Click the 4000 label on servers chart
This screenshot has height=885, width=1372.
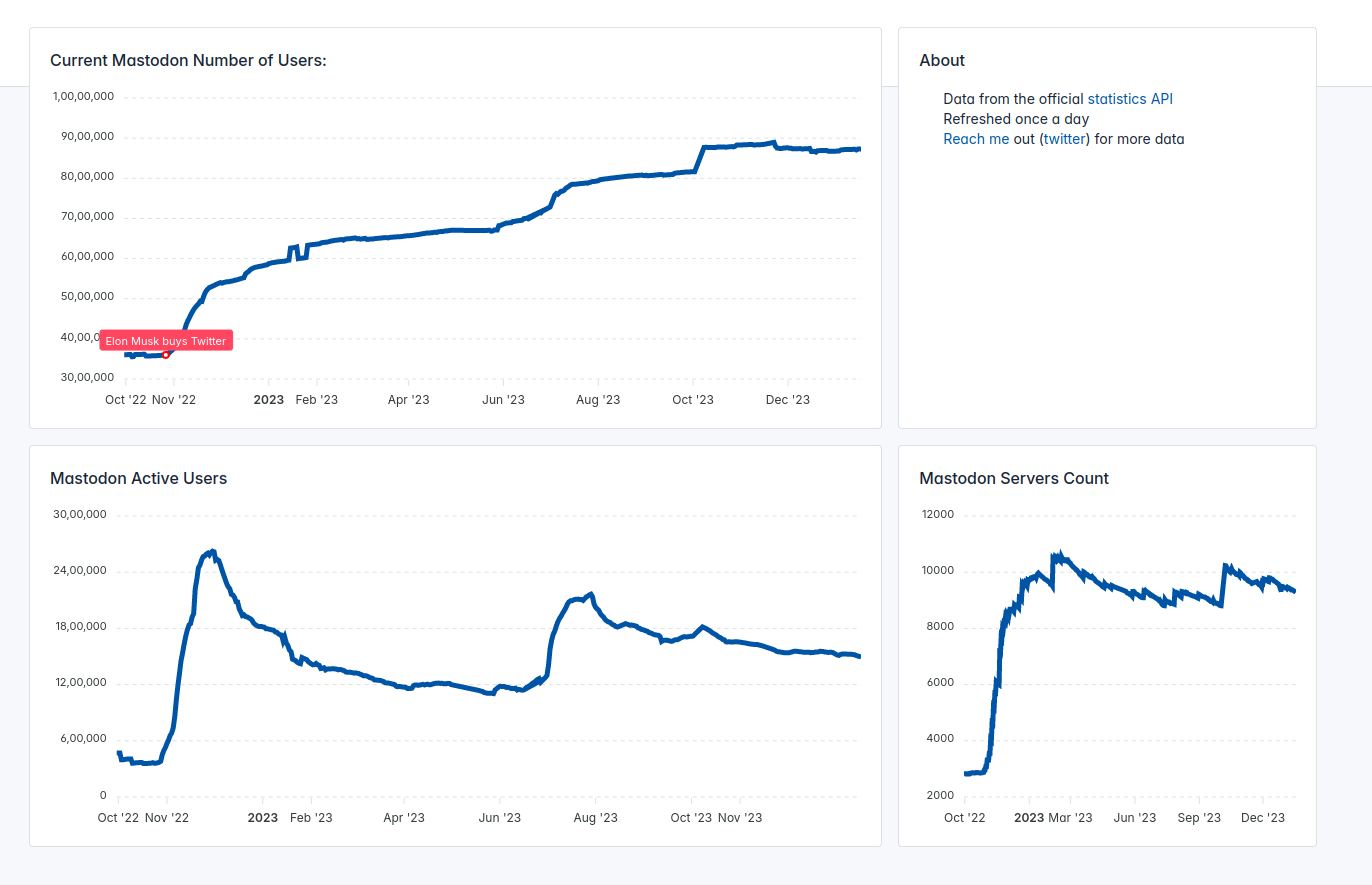click(940, 738)
